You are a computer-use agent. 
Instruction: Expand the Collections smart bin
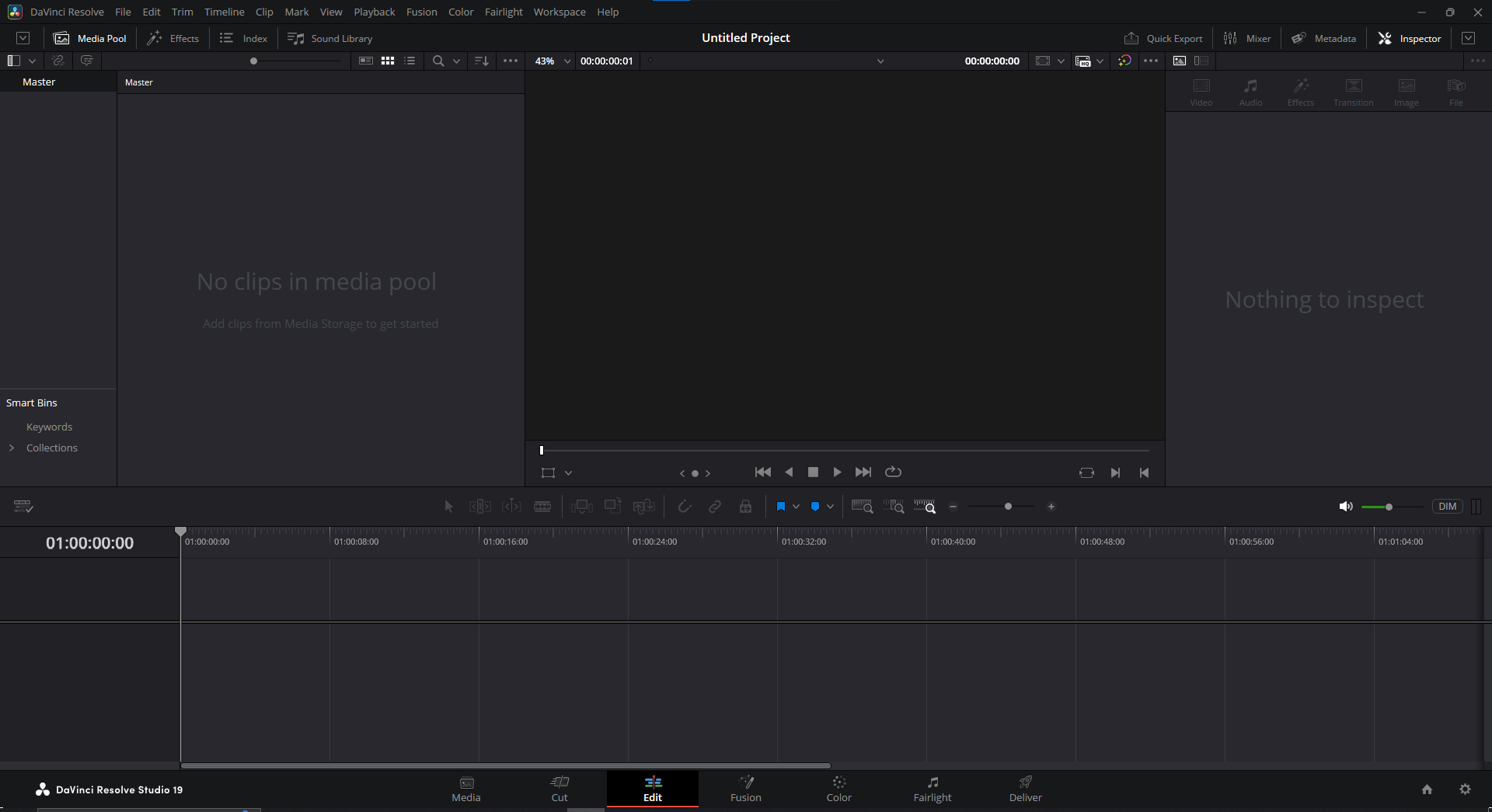point(12,448)
